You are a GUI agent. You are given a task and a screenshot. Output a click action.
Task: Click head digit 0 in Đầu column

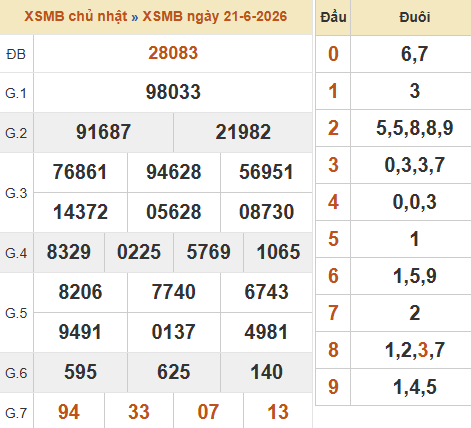333,54
